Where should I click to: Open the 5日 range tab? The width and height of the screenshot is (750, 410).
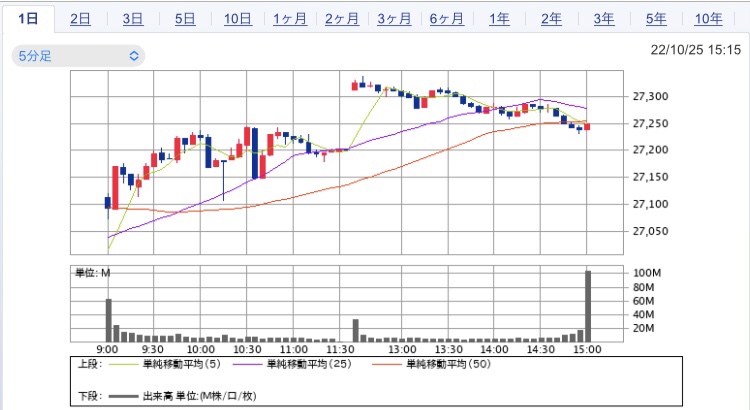pyautogui.click(x=185, y=19)
